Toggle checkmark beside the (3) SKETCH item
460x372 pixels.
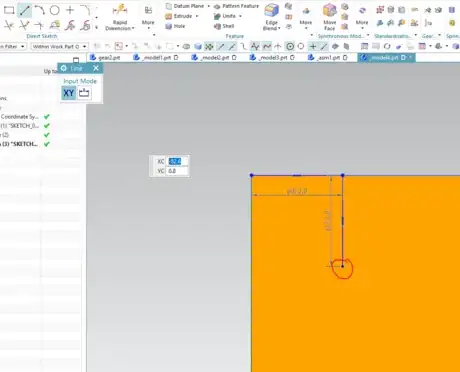point(47,144)
